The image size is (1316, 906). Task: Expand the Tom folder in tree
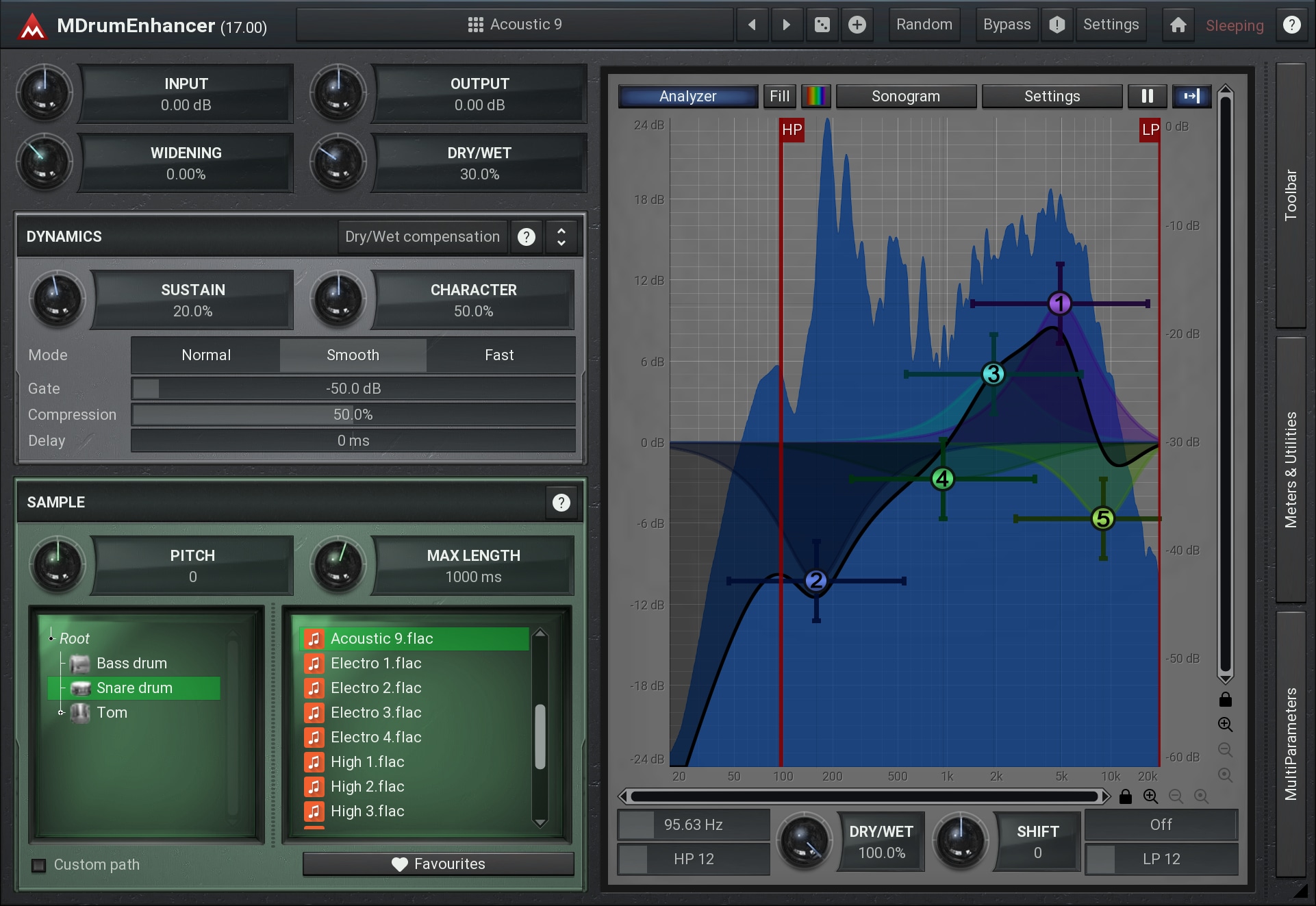(x=61, y=712)
